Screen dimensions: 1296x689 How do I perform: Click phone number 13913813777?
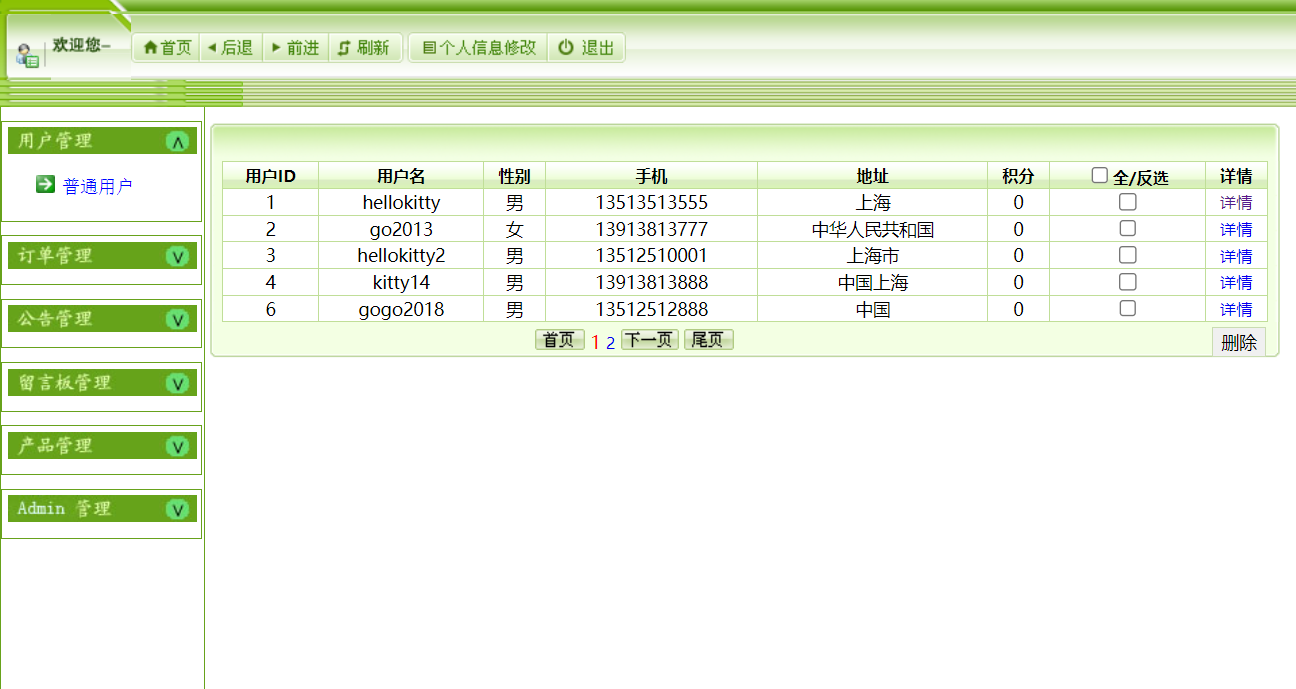[651, 230]
